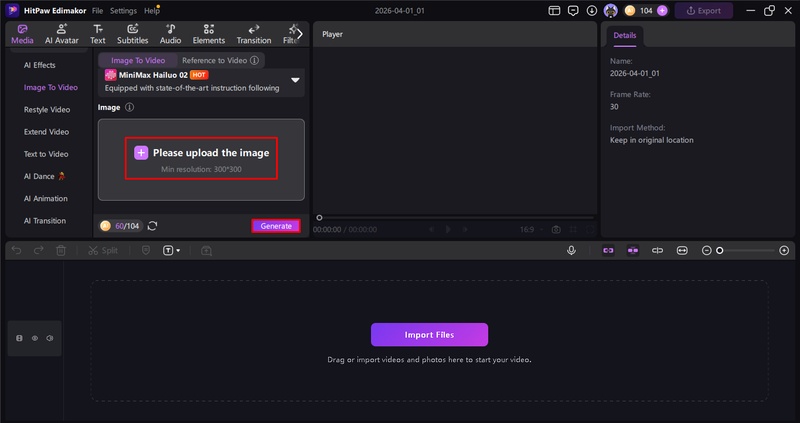The height and width of the screenshot is (423, 800).
Task: Toggle the track lock icon
Action: [x=19, y=339]
